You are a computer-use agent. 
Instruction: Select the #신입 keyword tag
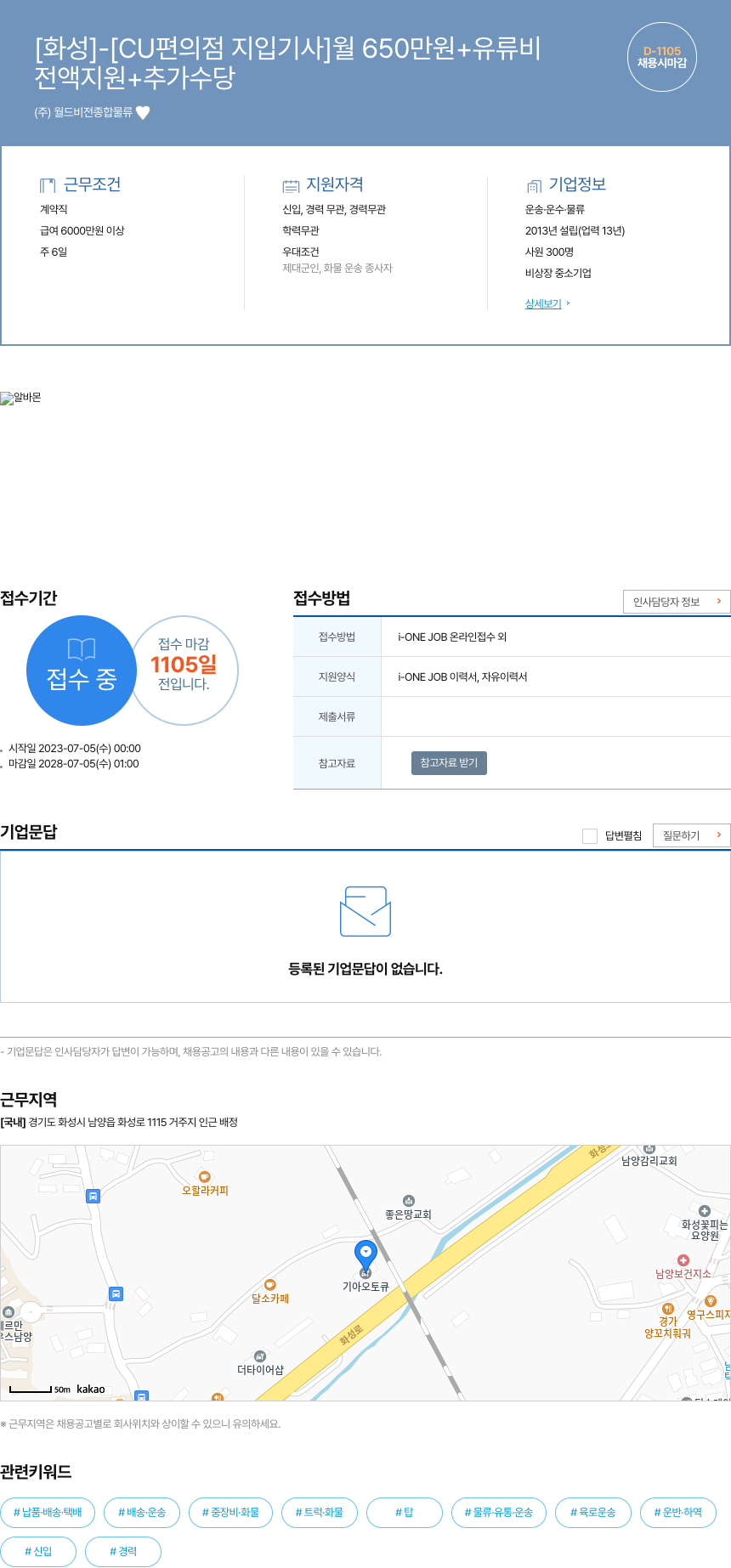click(x=38, y=1552)
